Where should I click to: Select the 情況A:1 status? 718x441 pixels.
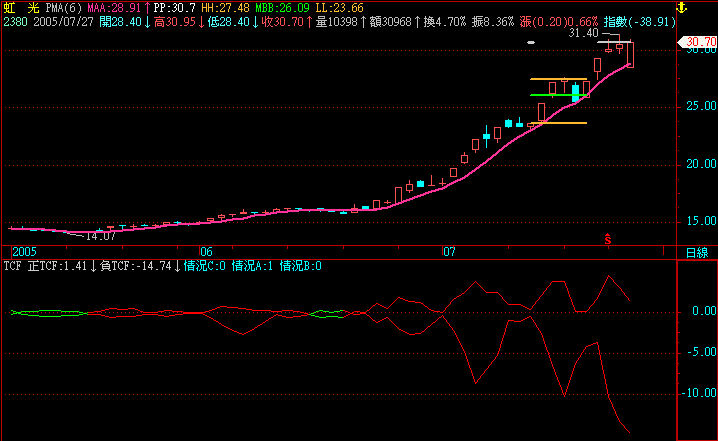252,266
